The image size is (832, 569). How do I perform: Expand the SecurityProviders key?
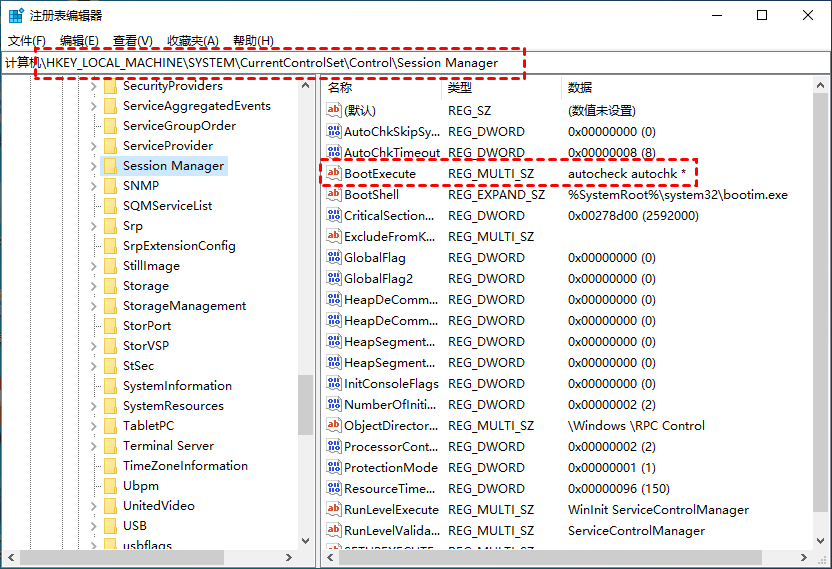tap(93, 86)
